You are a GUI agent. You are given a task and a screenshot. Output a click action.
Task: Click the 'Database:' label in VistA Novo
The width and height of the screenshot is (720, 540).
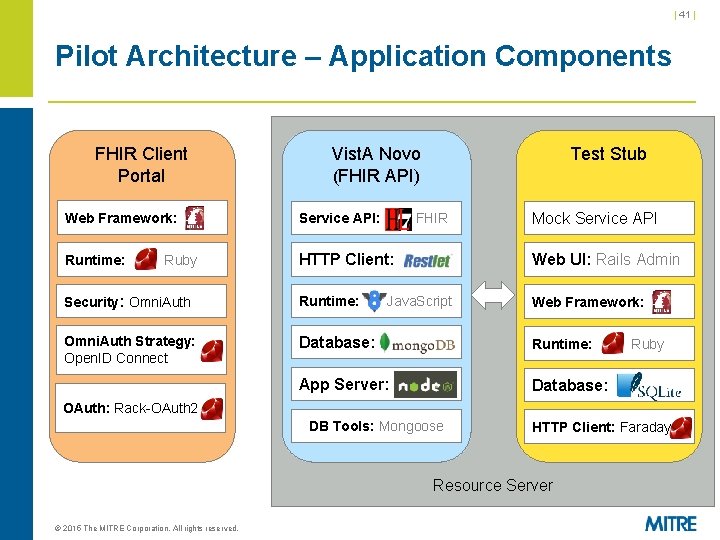pos(337,343)
